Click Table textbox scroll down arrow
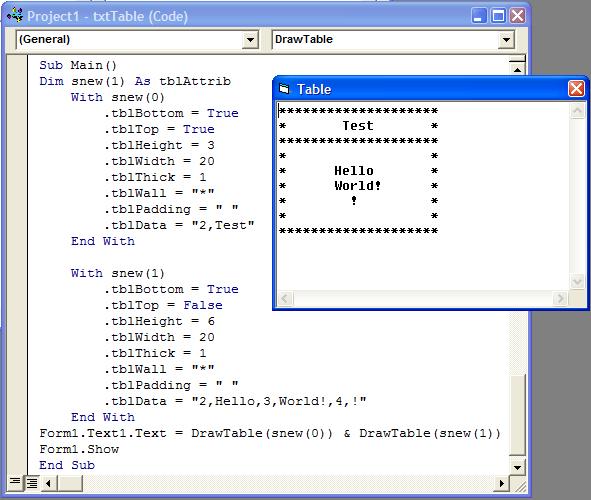This screenshot has height=500, width=591. click(577, 282)
